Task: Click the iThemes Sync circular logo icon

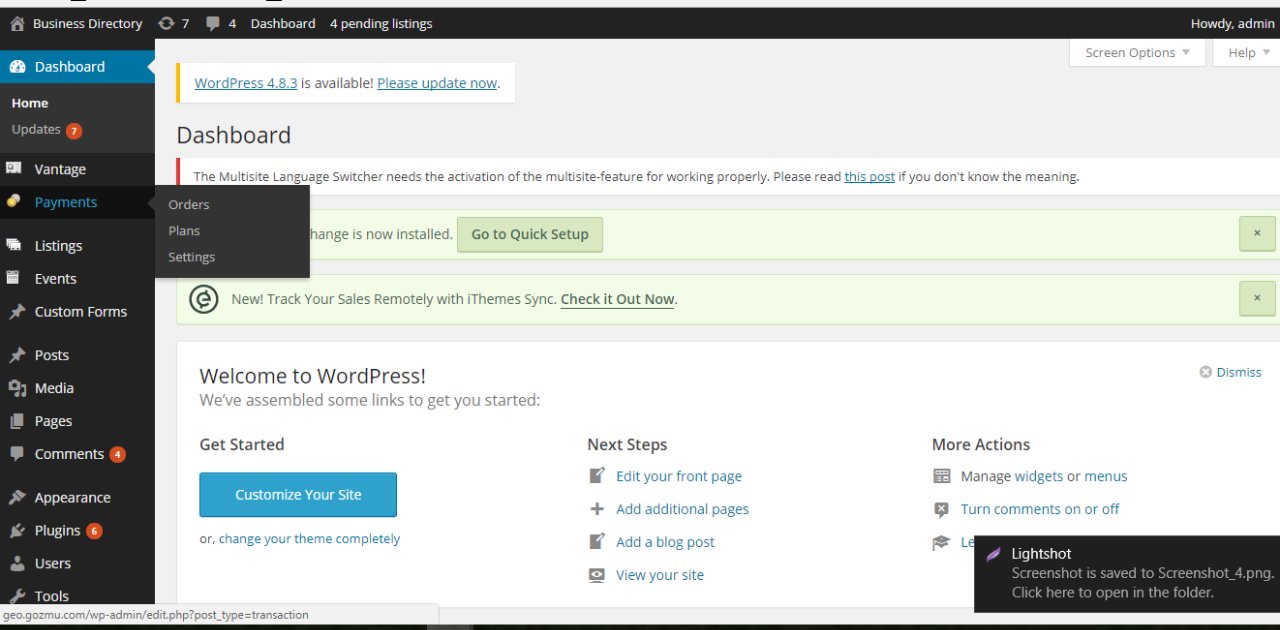Action: (x=204, y=299)
